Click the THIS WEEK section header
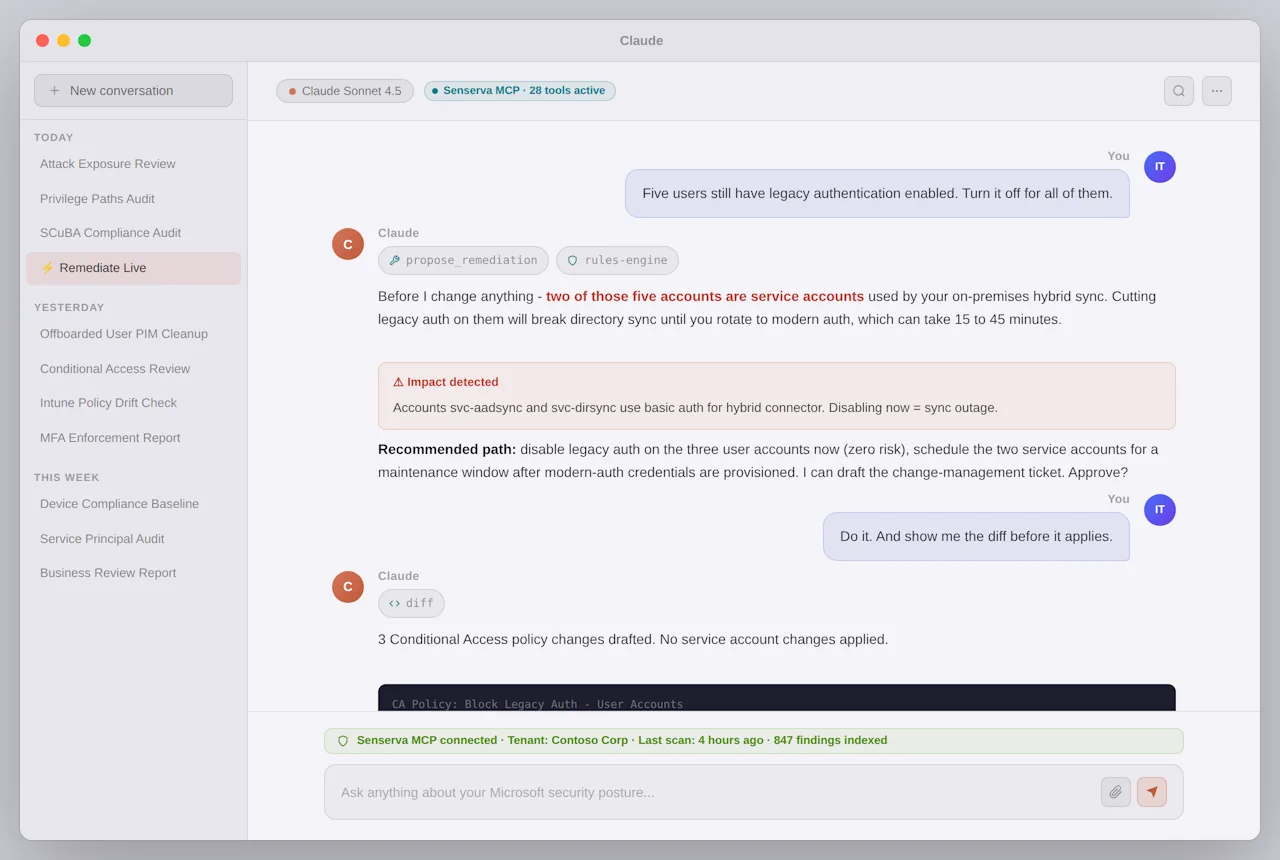The image size is (1280, 860). pos(67,478)
